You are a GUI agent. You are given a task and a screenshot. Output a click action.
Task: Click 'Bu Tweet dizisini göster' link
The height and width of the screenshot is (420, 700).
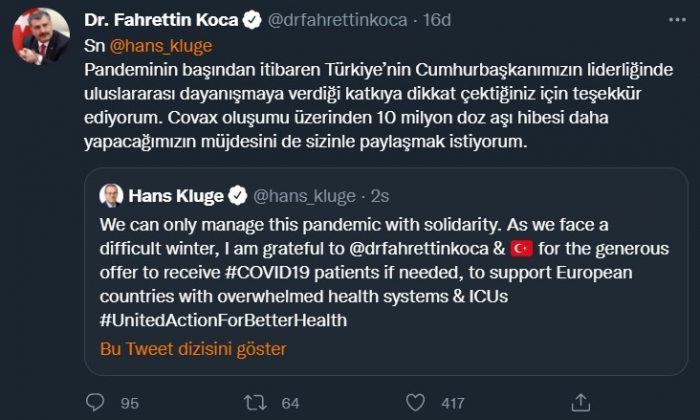[193, 349]
